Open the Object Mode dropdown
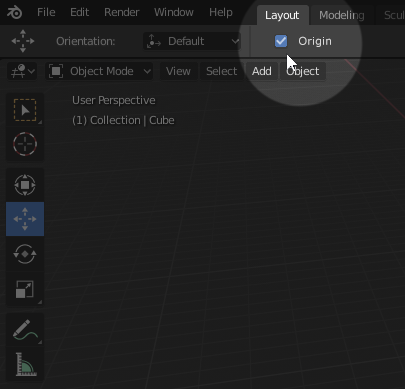This screenshot has width=405, height=389. click(x=99, y=71)
